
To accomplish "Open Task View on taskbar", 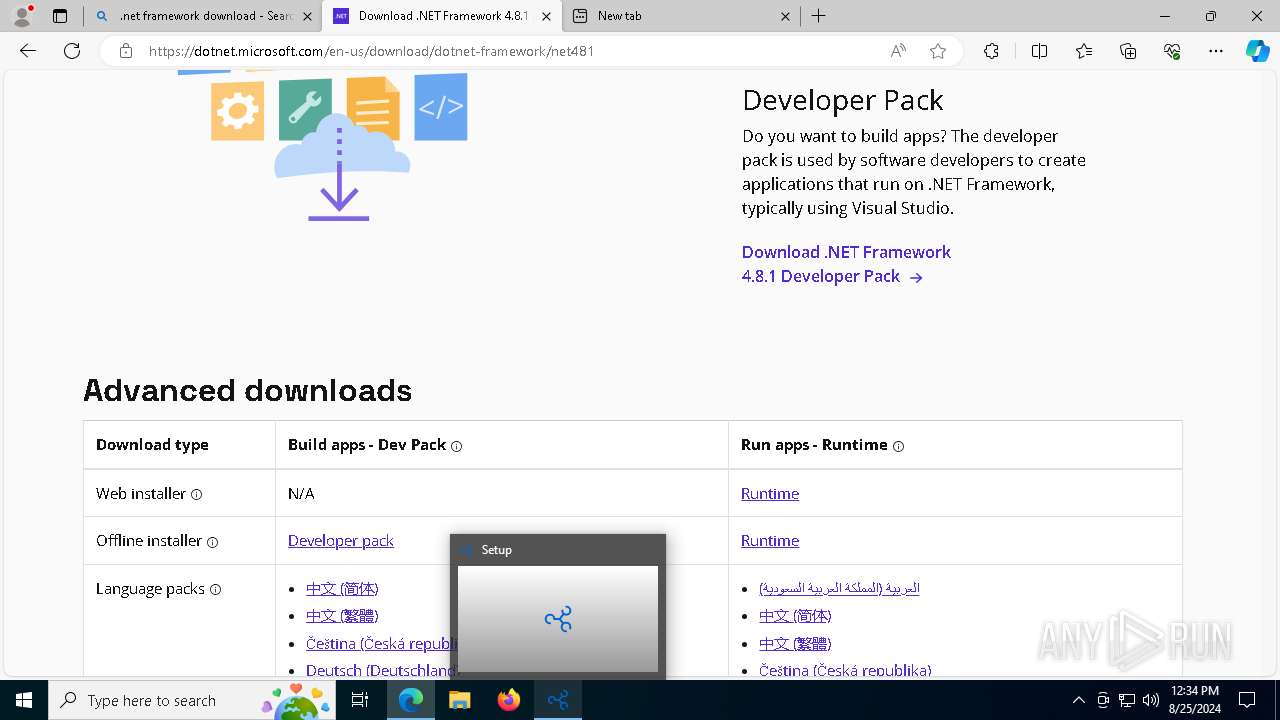I will pyautogui.click(x=360, y=700).
